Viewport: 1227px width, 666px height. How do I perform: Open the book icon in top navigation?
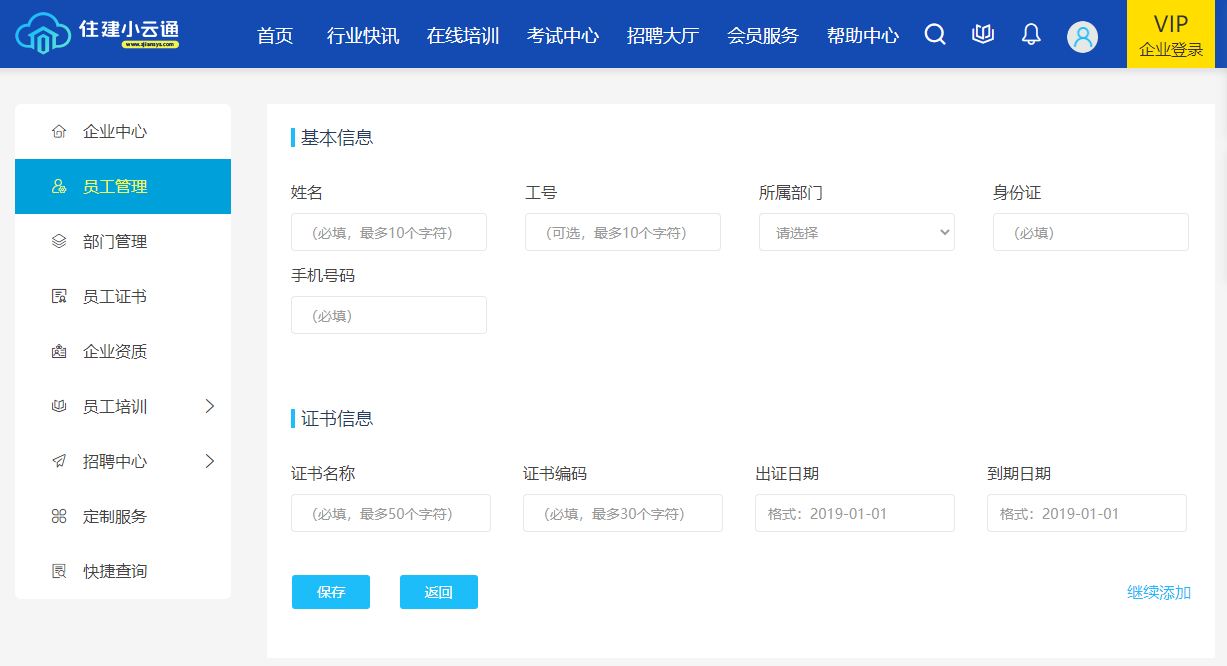[x=983, y=35]
